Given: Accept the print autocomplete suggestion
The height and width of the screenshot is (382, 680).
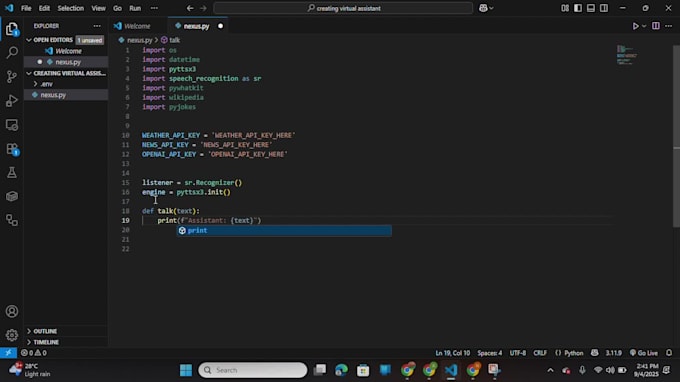Looking at the screenshot, I should click(284, 230).
